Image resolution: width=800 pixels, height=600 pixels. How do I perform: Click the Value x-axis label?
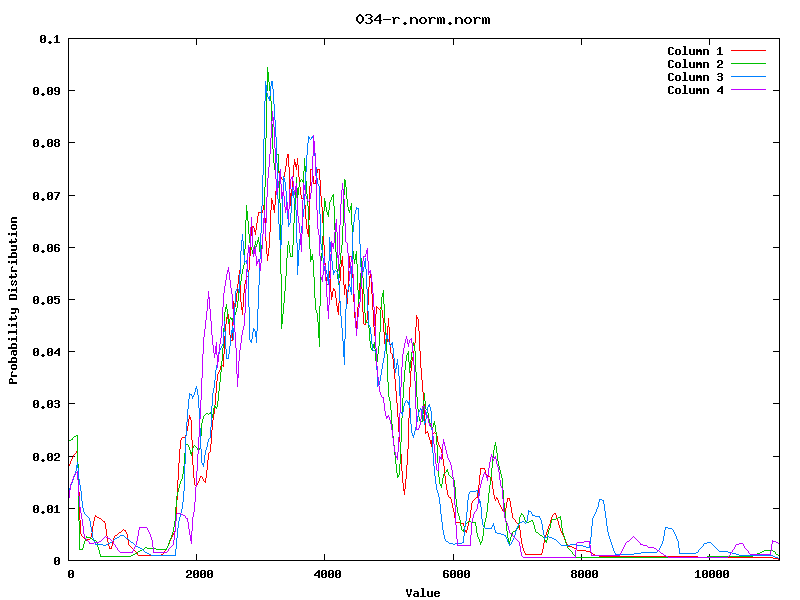click(422, 593)
